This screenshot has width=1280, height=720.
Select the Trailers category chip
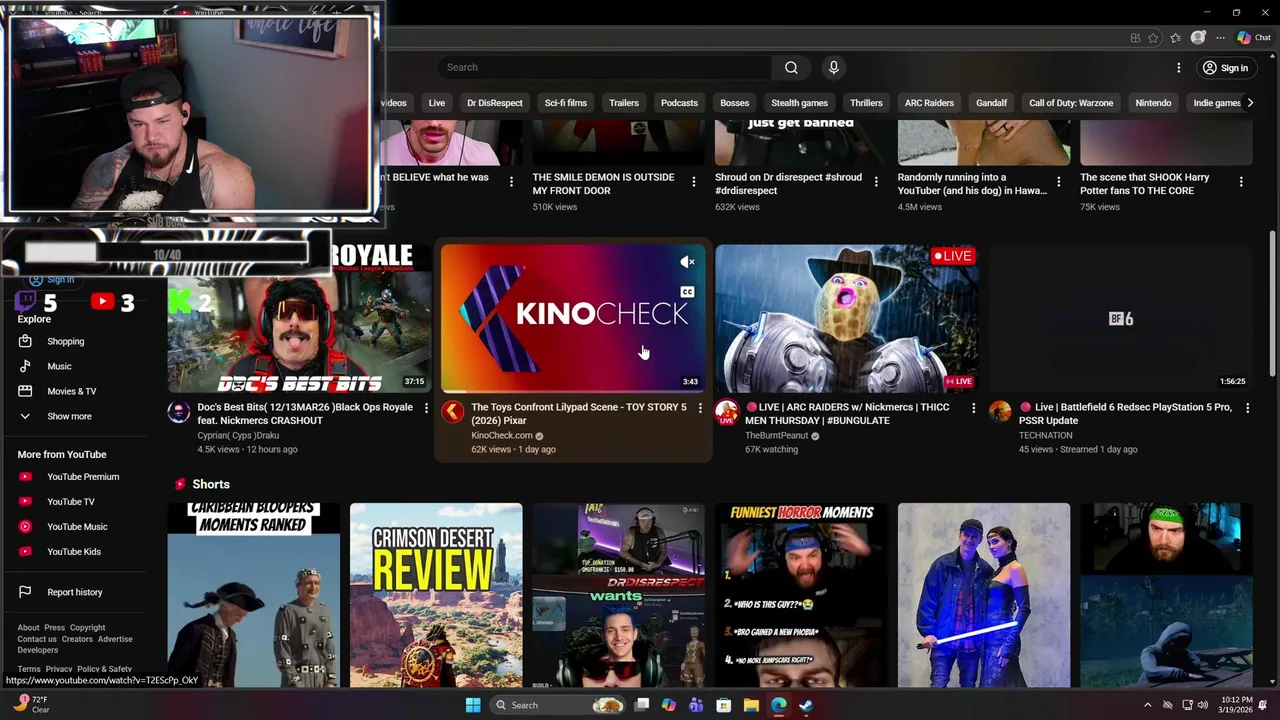pyautogui.click(x=624, y=103)
